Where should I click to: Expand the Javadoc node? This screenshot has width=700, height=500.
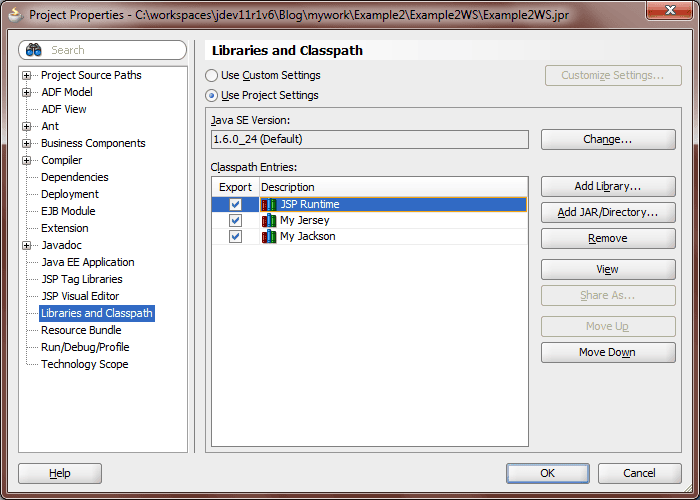(26, 245)
